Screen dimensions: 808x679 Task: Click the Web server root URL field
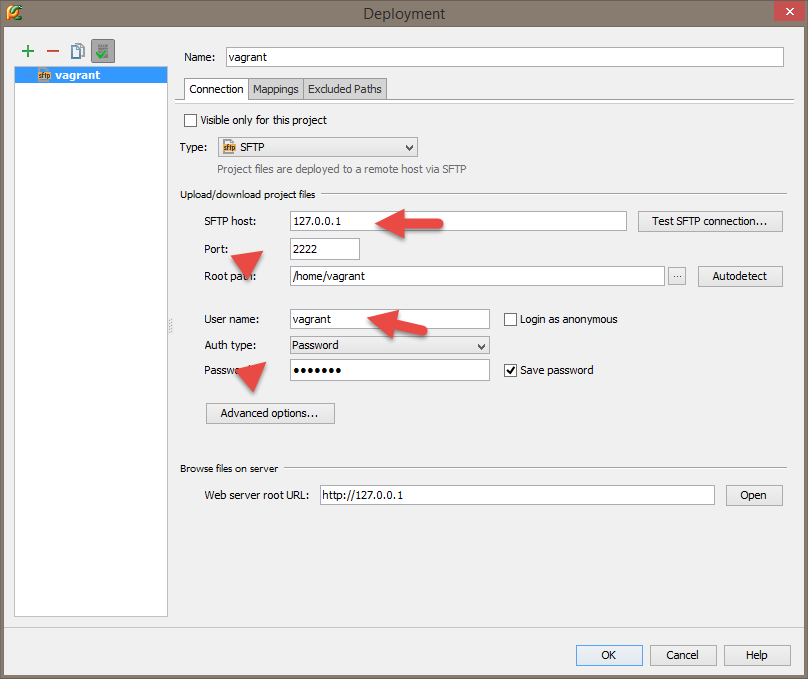click(x=516, y=495)
